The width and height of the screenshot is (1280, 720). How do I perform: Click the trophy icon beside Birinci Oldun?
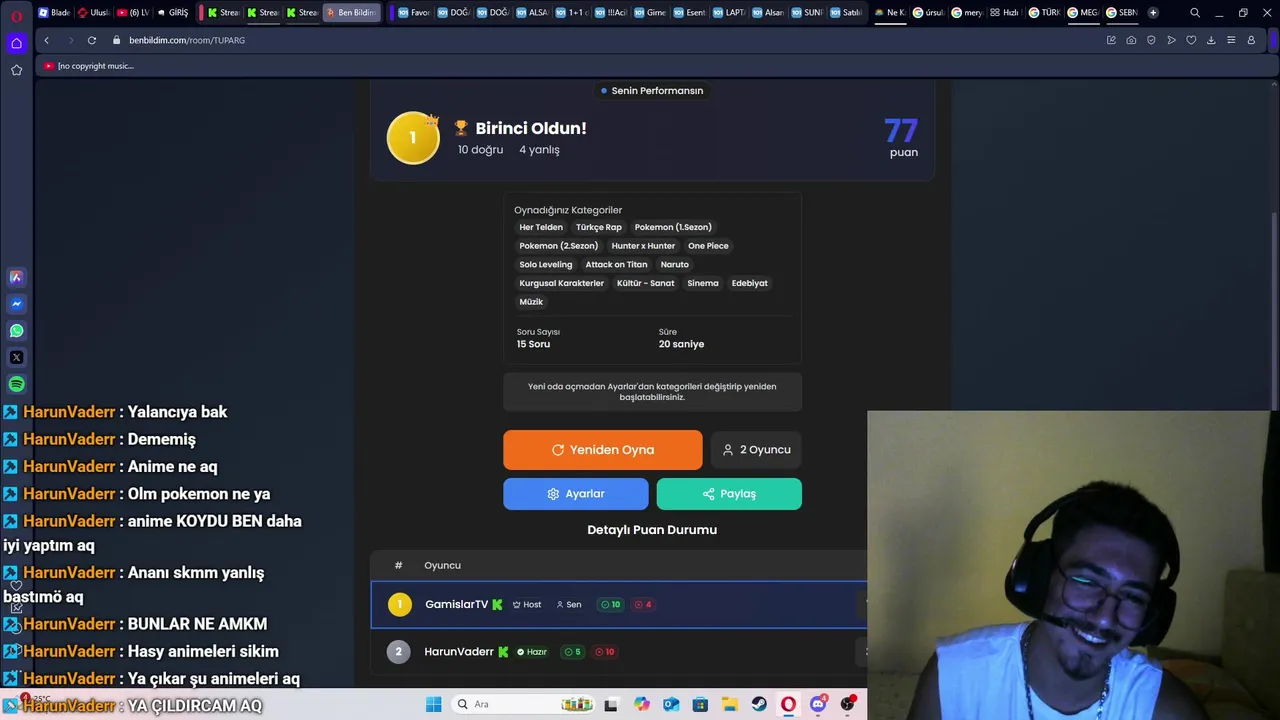[461, 128]
